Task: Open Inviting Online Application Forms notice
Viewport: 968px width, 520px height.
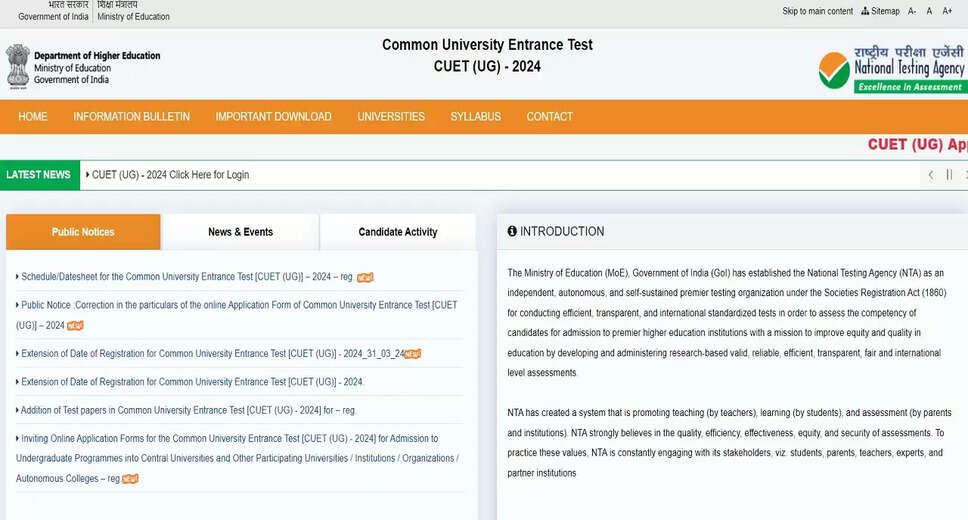Action: [x=237, y=458]
